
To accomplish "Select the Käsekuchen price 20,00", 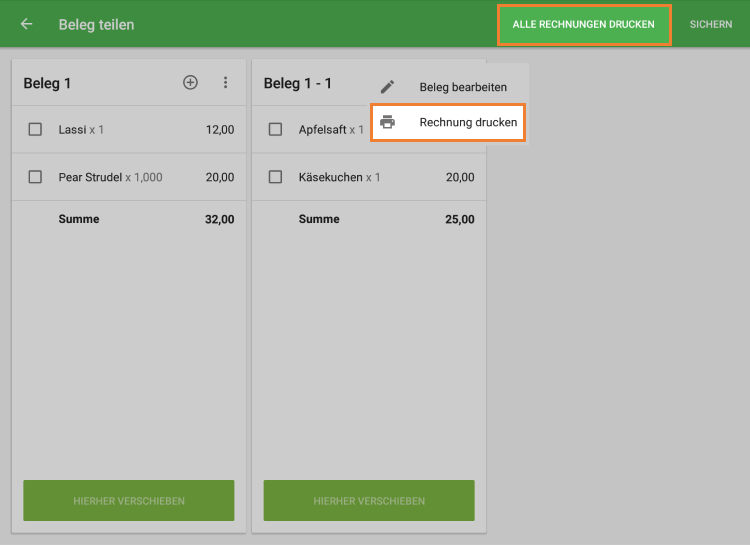I will click(x=460, y=178).
